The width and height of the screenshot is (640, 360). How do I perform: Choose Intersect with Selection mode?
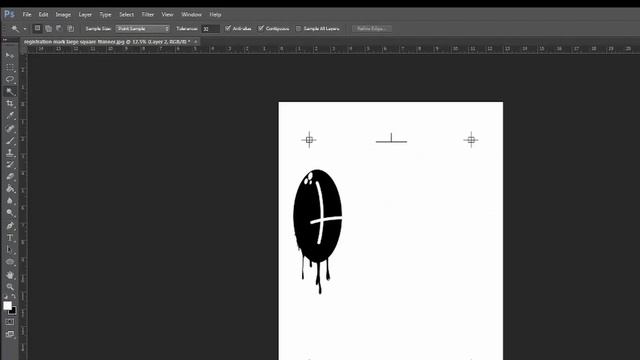pyautogui.click(x=71, y=29)
